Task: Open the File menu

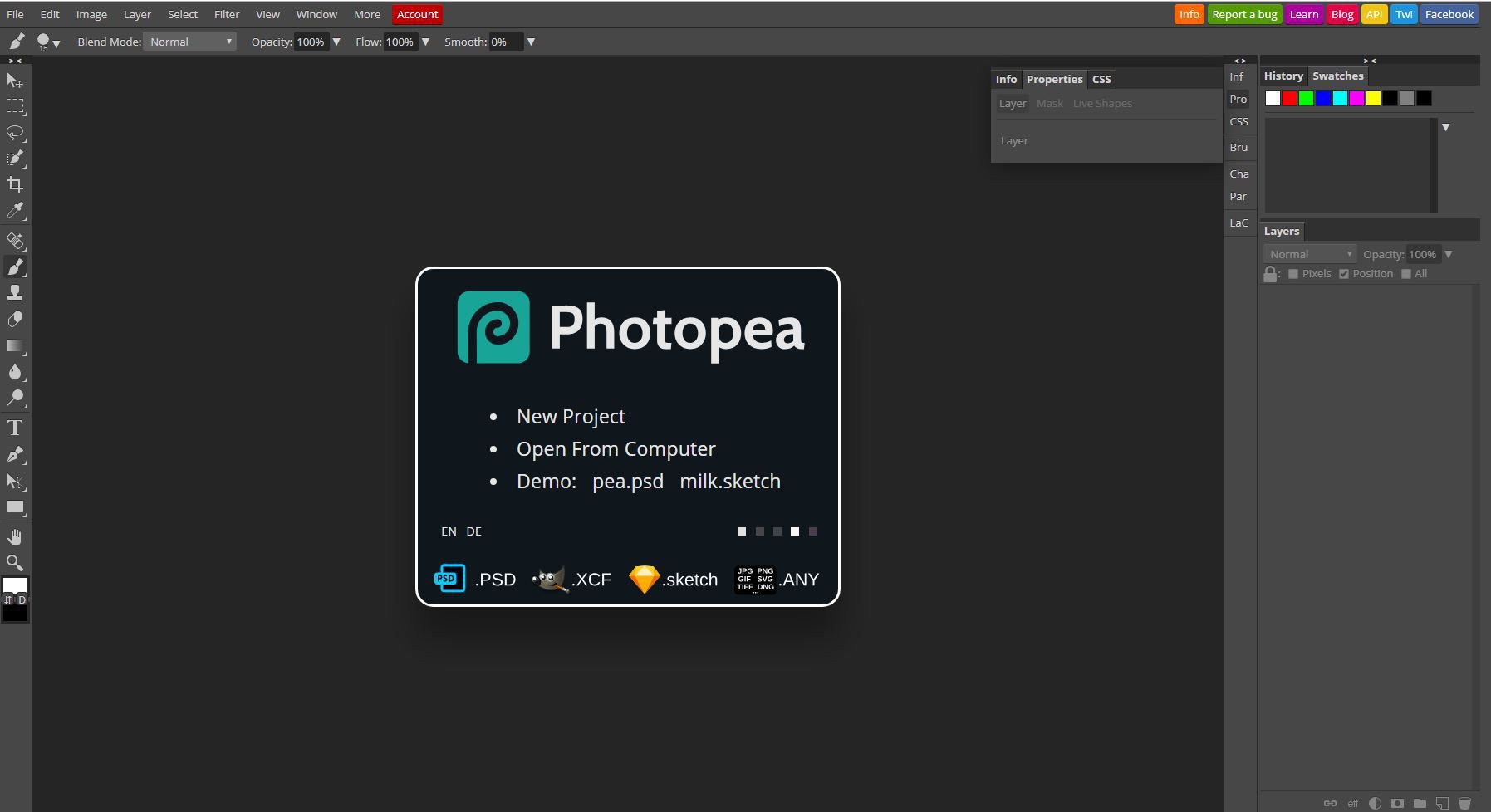Action: click(15, 14)
